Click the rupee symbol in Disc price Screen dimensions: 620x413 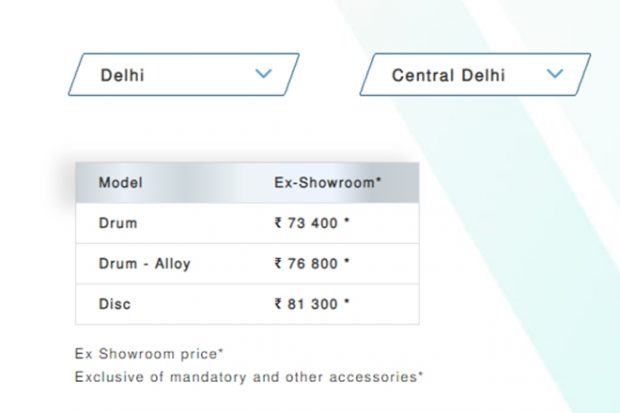[278, 304]
